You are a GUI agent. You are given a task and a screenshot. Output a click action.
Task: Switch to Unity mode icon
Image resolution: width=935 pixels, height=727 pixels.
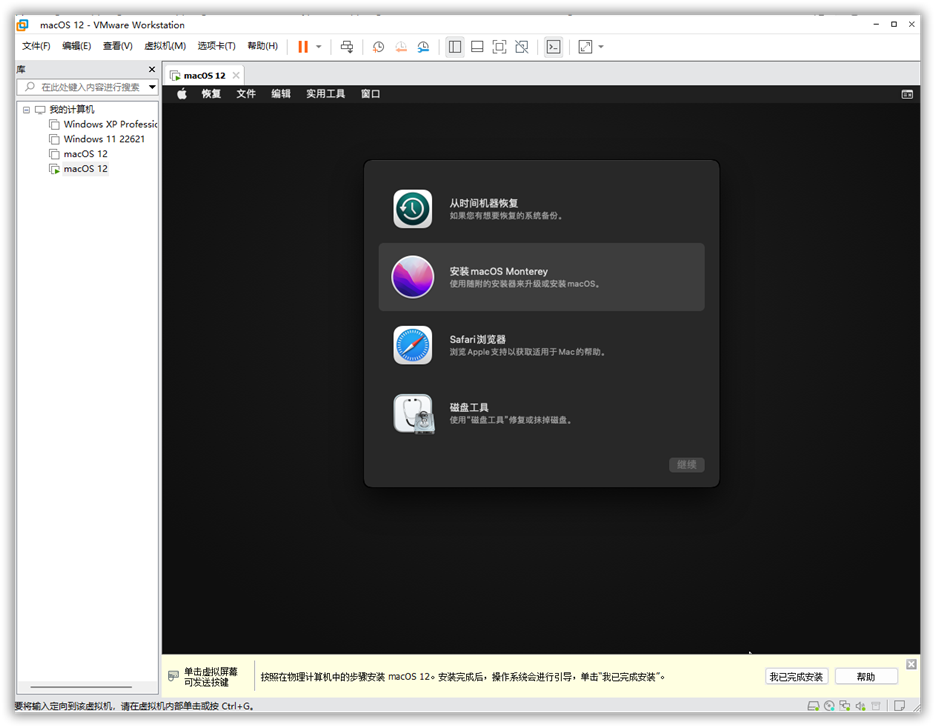pyautogui.click(x=522, y=47)
